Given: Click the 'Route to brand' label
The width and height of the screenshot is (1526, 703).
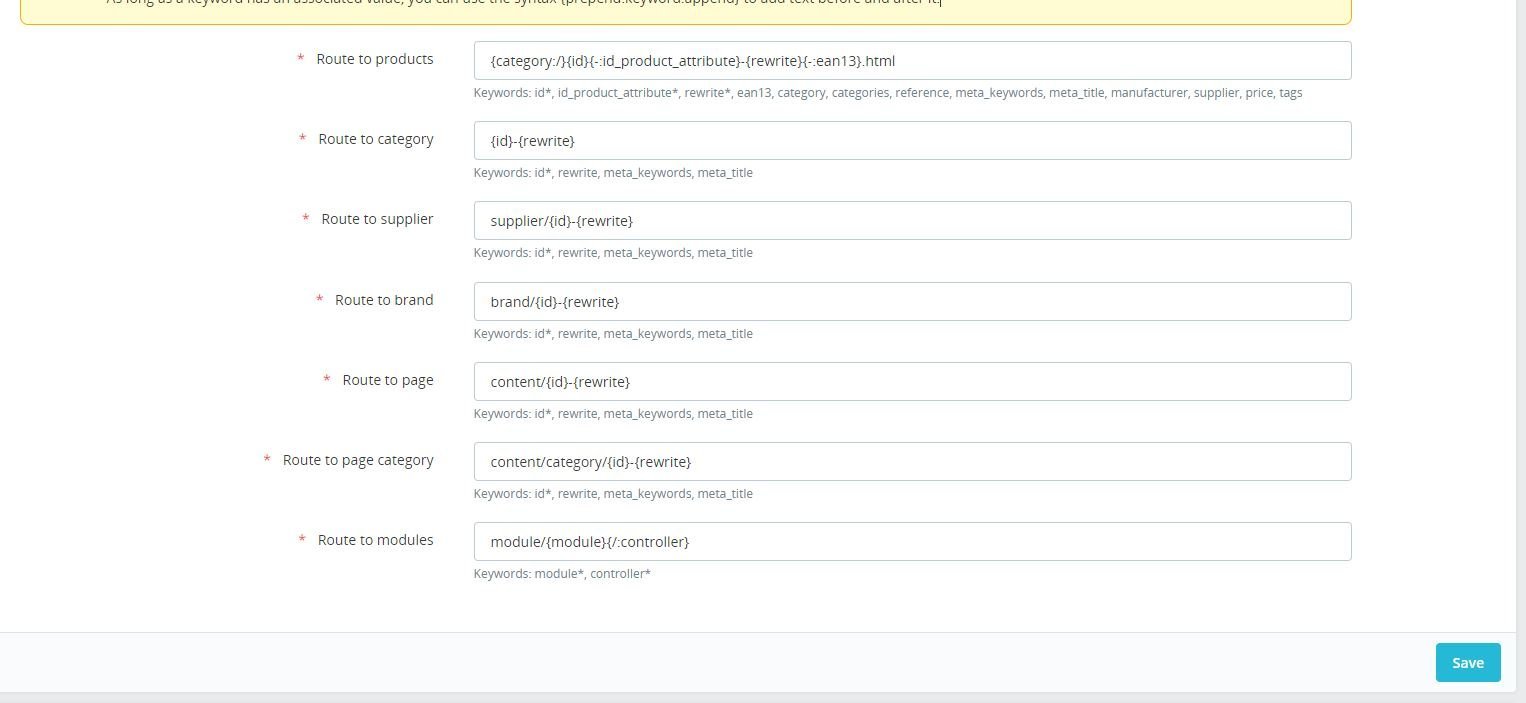Looking at the screenshot, I should tap(384, 300).
